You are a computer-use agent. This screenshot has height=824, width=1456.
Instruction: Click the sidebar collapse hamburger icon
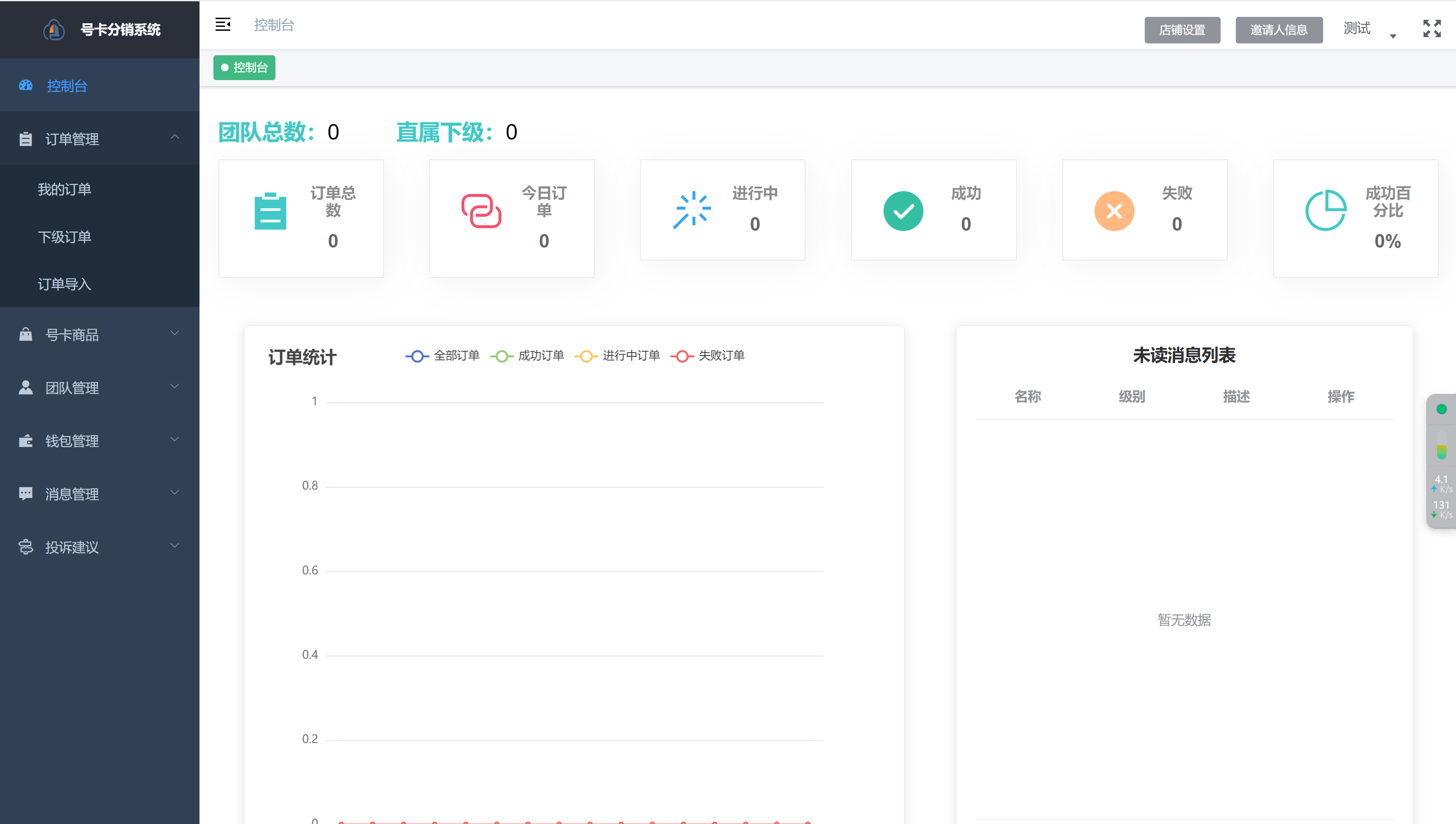222,24
